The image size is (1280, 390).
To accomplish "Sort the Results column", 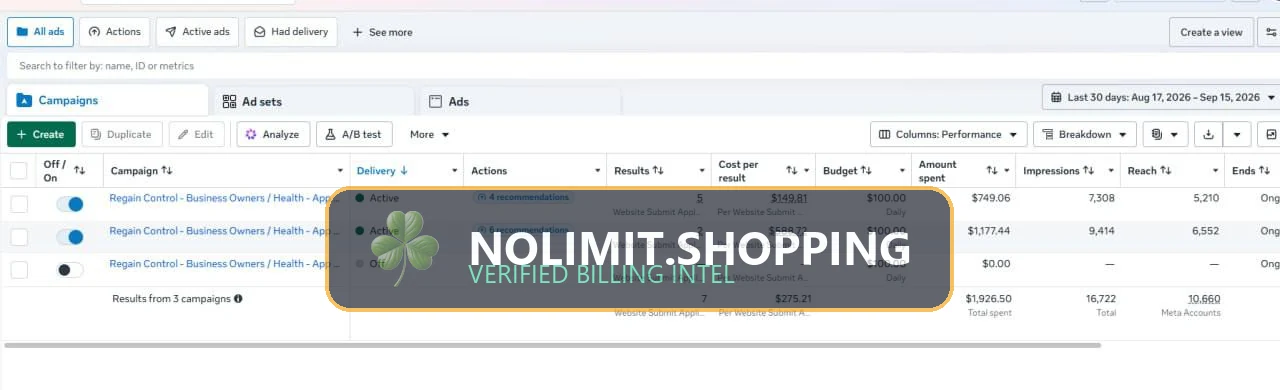I will tap(658, 171).
